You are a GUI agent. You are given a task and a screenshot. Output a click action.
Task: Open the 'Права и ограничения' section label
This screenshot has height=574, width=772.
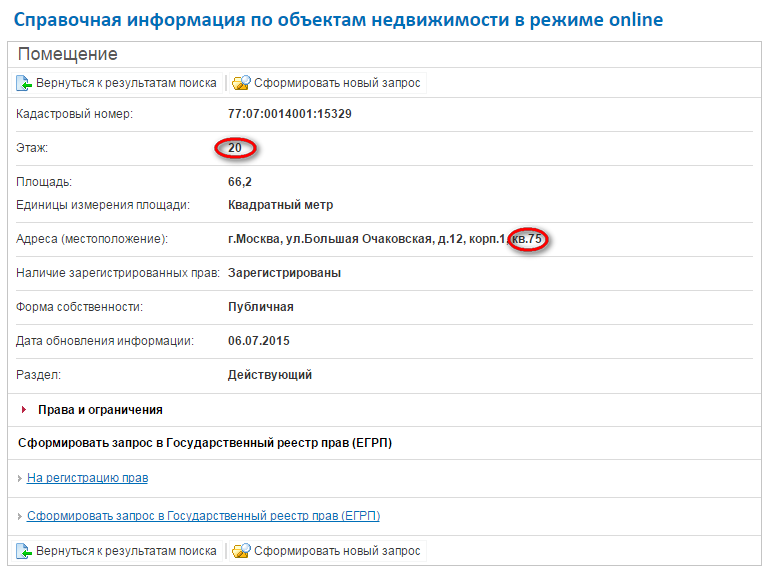[100, 410]
